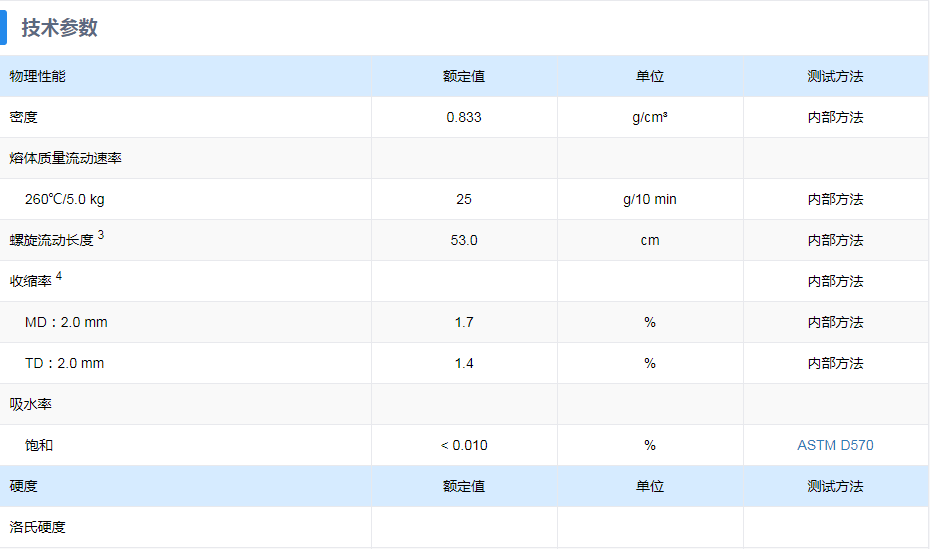Select the 洛氏硬度 row label
Image resolution: width=930 pixels, height=549 pixels.
pos(37,527)
